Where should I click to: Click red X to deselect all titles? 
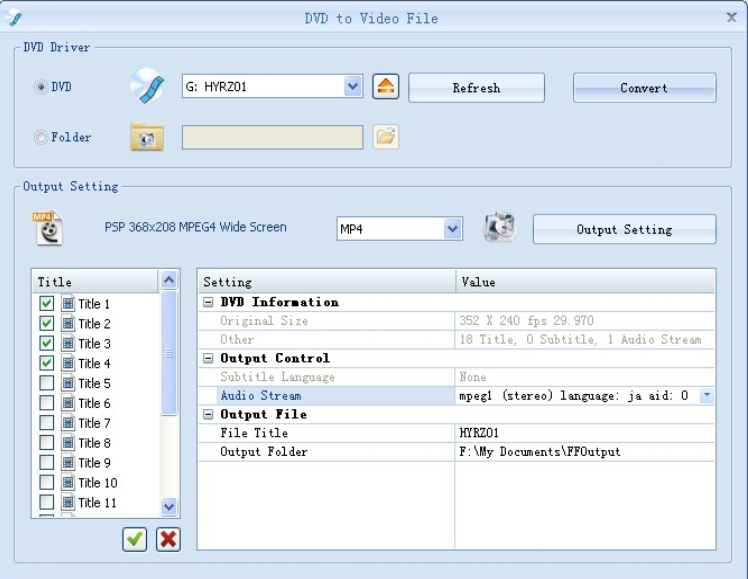click(x=168, y=539)
